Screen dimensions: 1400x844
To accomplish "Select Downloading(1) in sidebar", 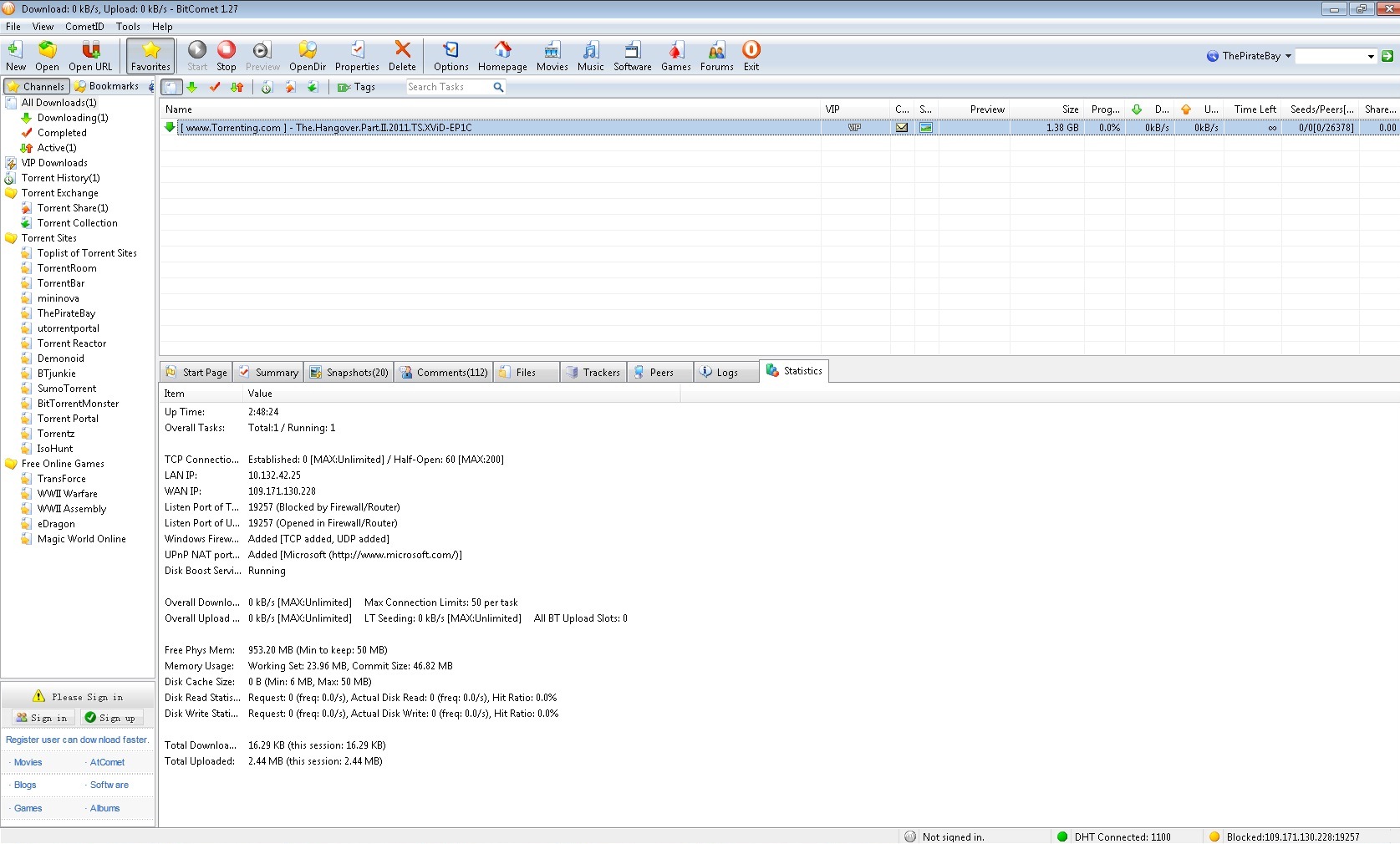I will (72, 118).
